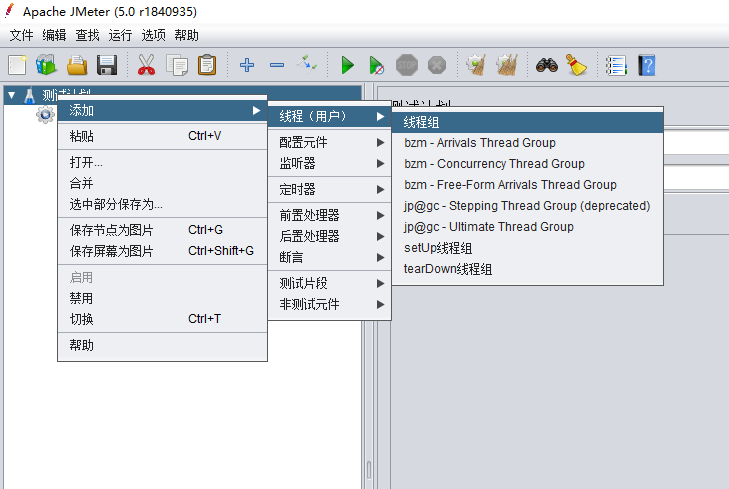
Task: Start the test with green play icon
Action: click(347, 65)
